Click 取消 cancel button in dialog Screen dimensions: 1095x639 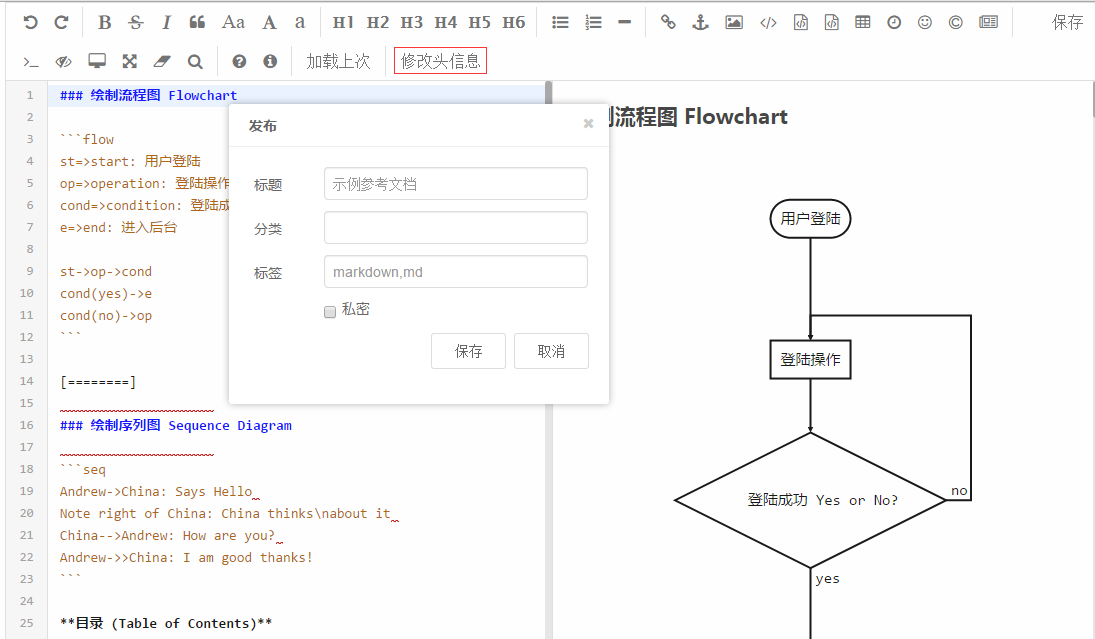tap(551, 351)
